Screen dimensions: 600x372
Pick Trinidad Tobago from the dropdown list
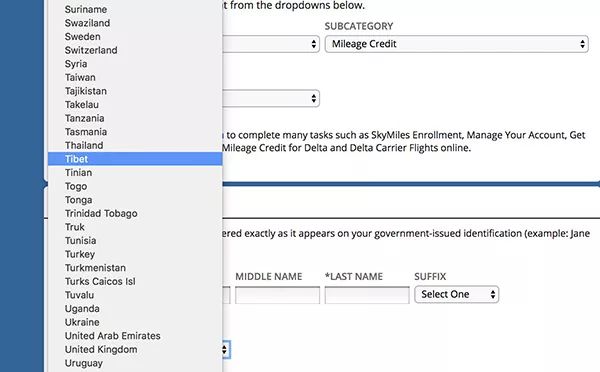pyautogui.click(x=135, y=213)
